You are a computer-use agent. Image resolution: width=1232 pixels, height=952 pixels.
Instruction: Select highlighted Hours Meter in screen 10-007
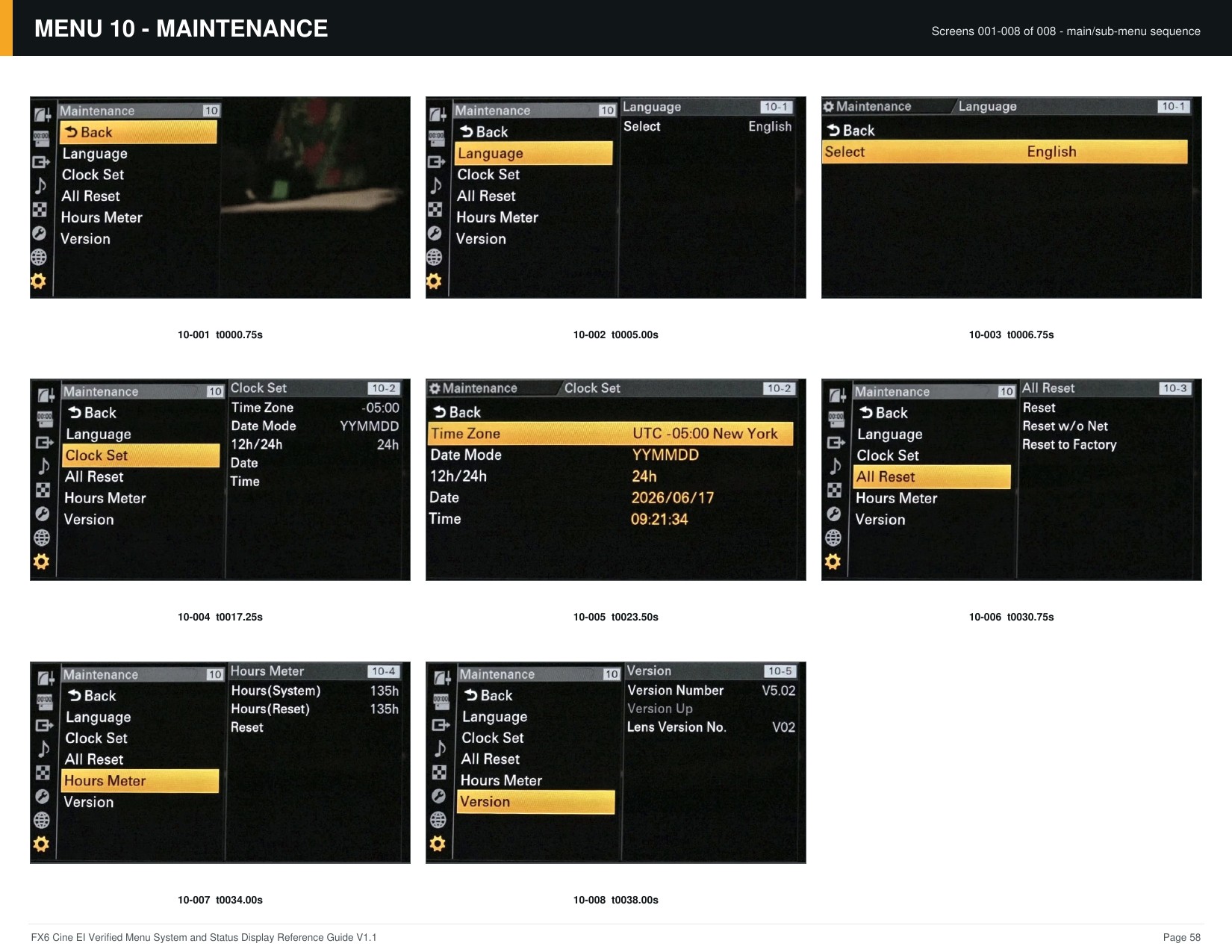point(140,781)
